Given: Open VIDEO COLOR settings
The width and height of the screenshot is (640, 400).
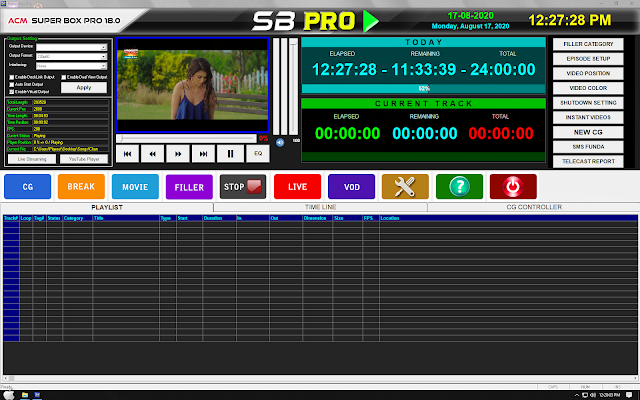Looking at the screenshot, I should (x=588, y=88).
